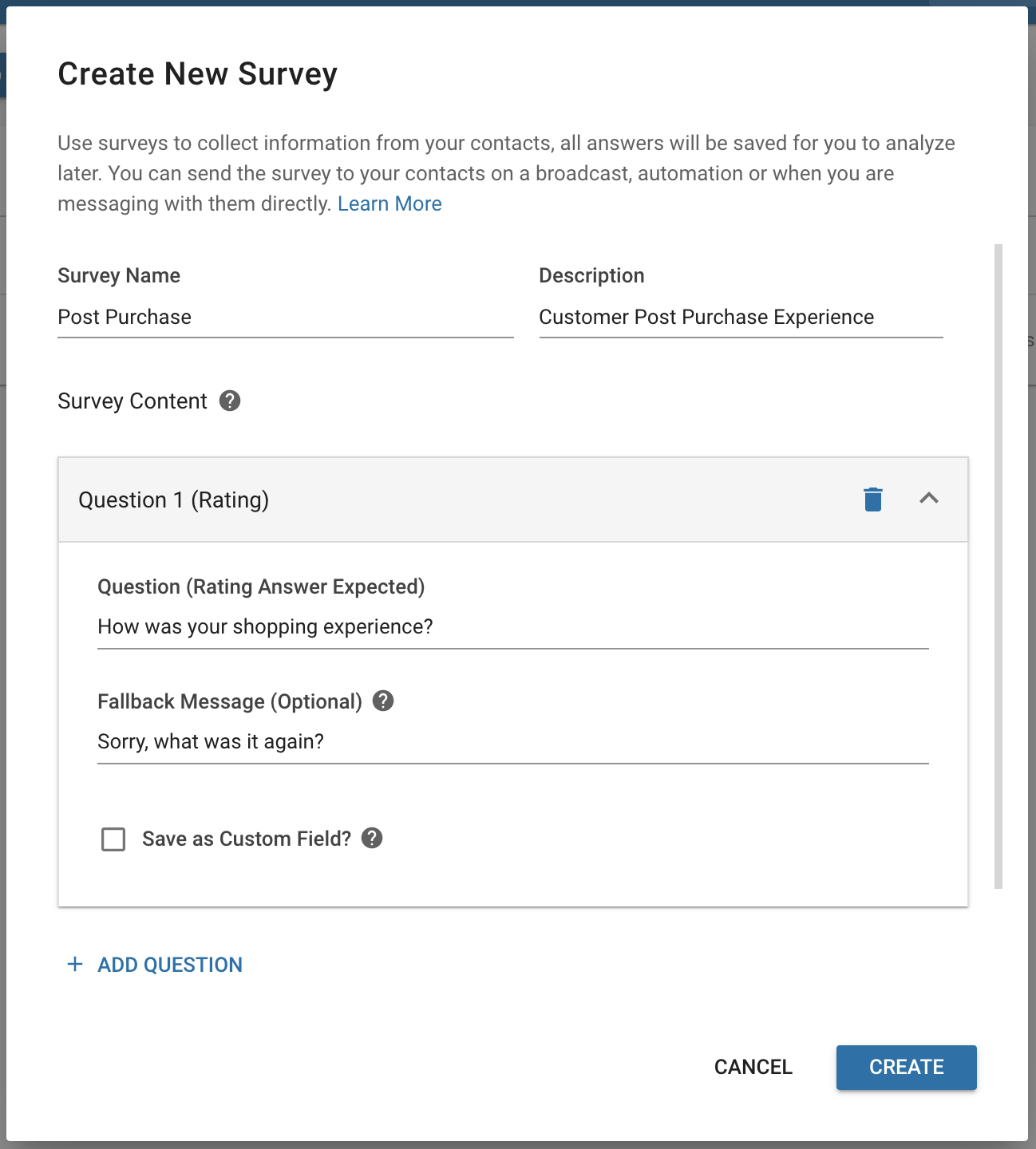Click the dialog's vertical scrollbar
The width and height of the screenshot is (1036, 1149).
click(x=998, y=567)
